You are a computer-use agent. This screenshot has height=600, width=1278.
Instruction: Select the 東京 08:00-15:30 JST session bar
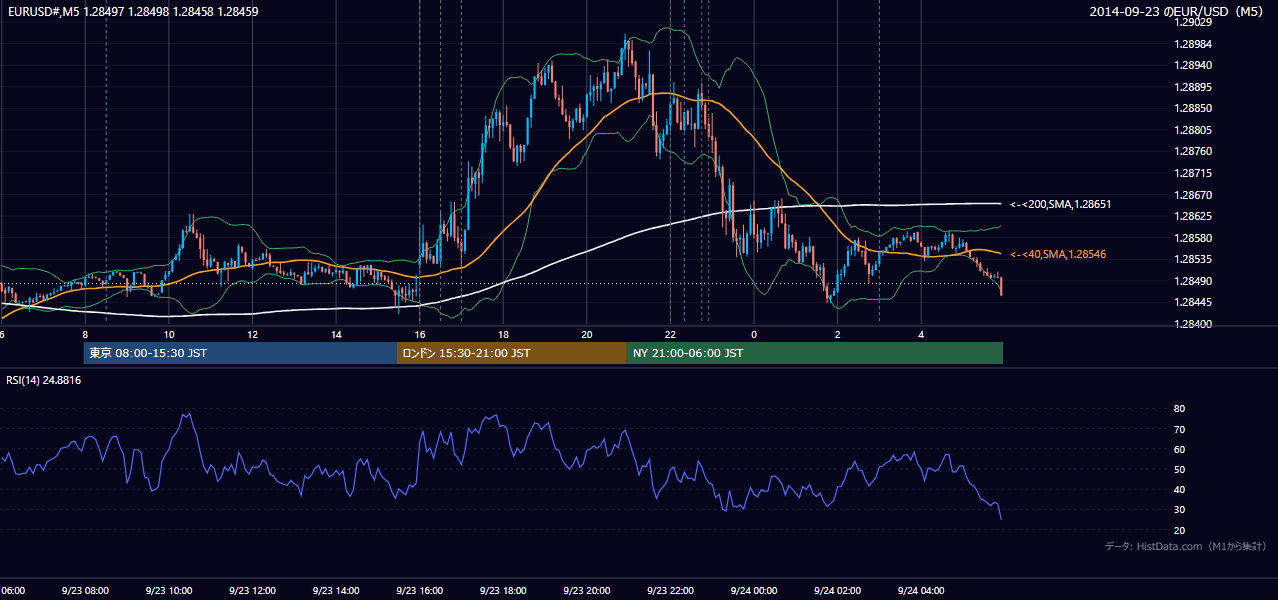(x=240, y=353)
